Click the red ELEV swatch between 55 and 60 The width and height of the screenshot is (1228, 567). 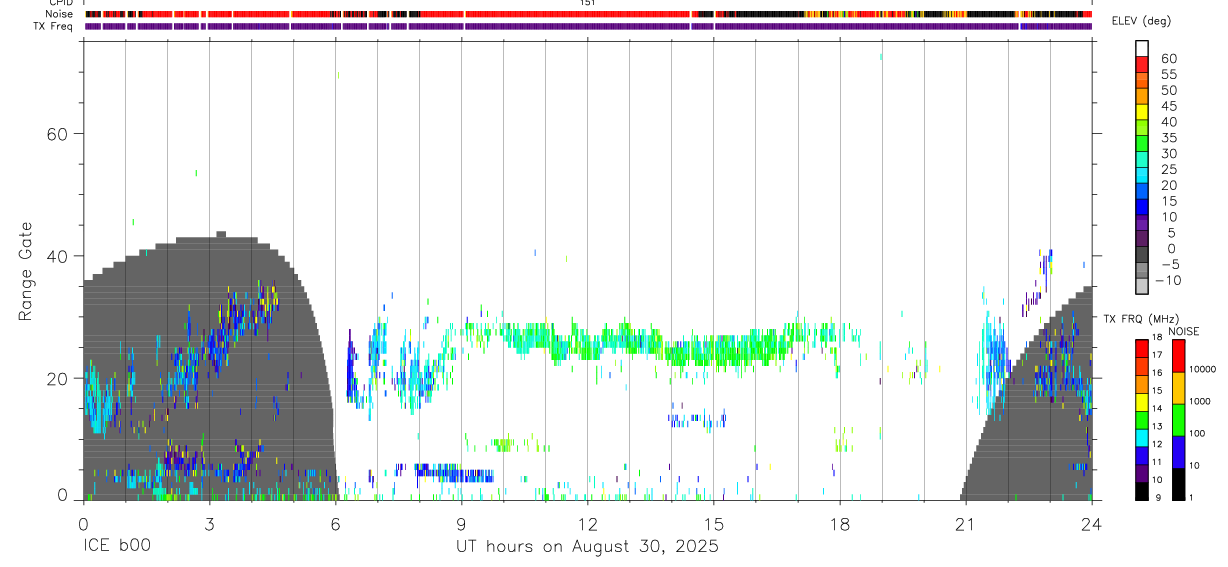click(1142, 64)
